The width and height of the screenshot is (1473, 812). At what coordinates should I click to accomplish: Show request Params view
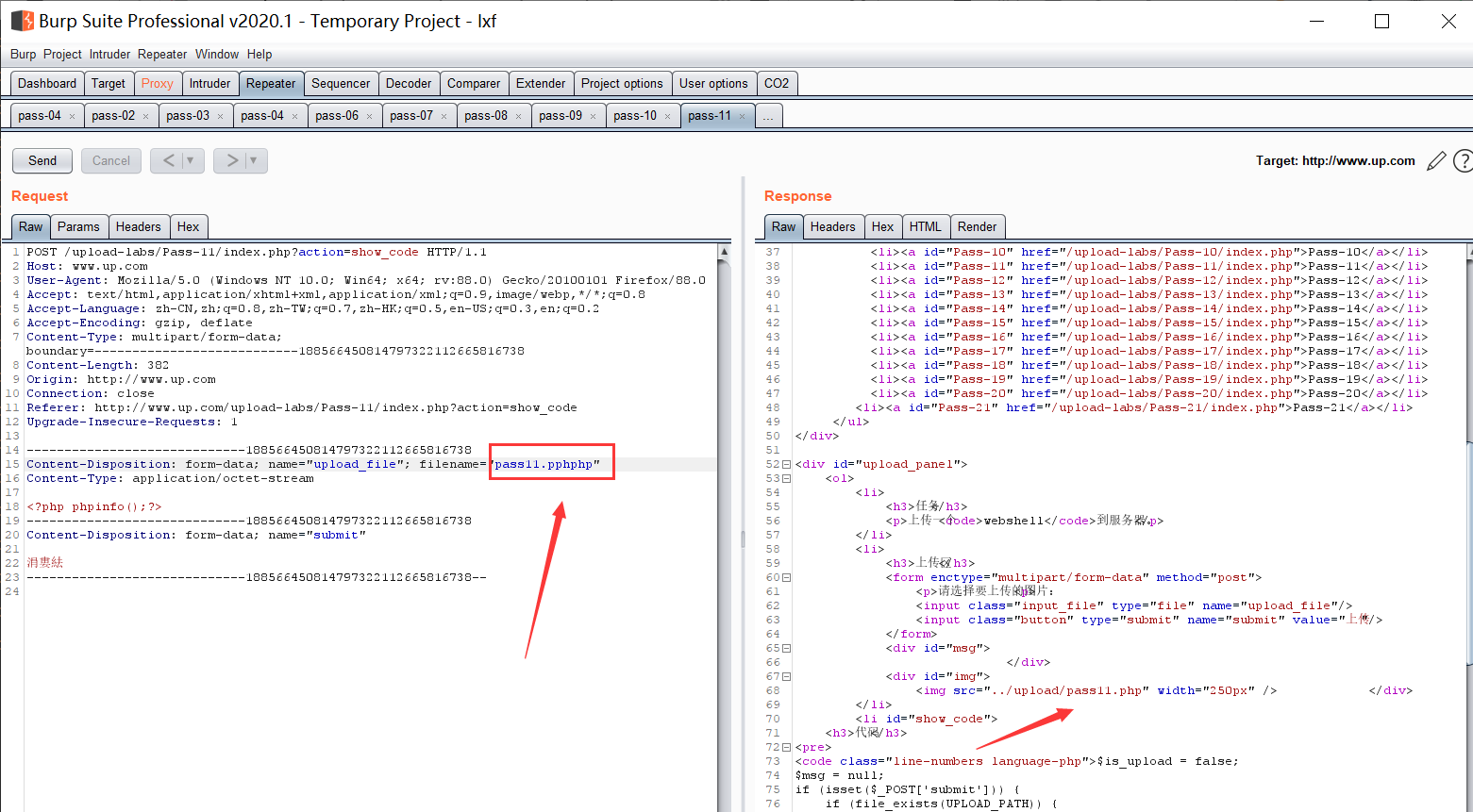coord(78,226)
